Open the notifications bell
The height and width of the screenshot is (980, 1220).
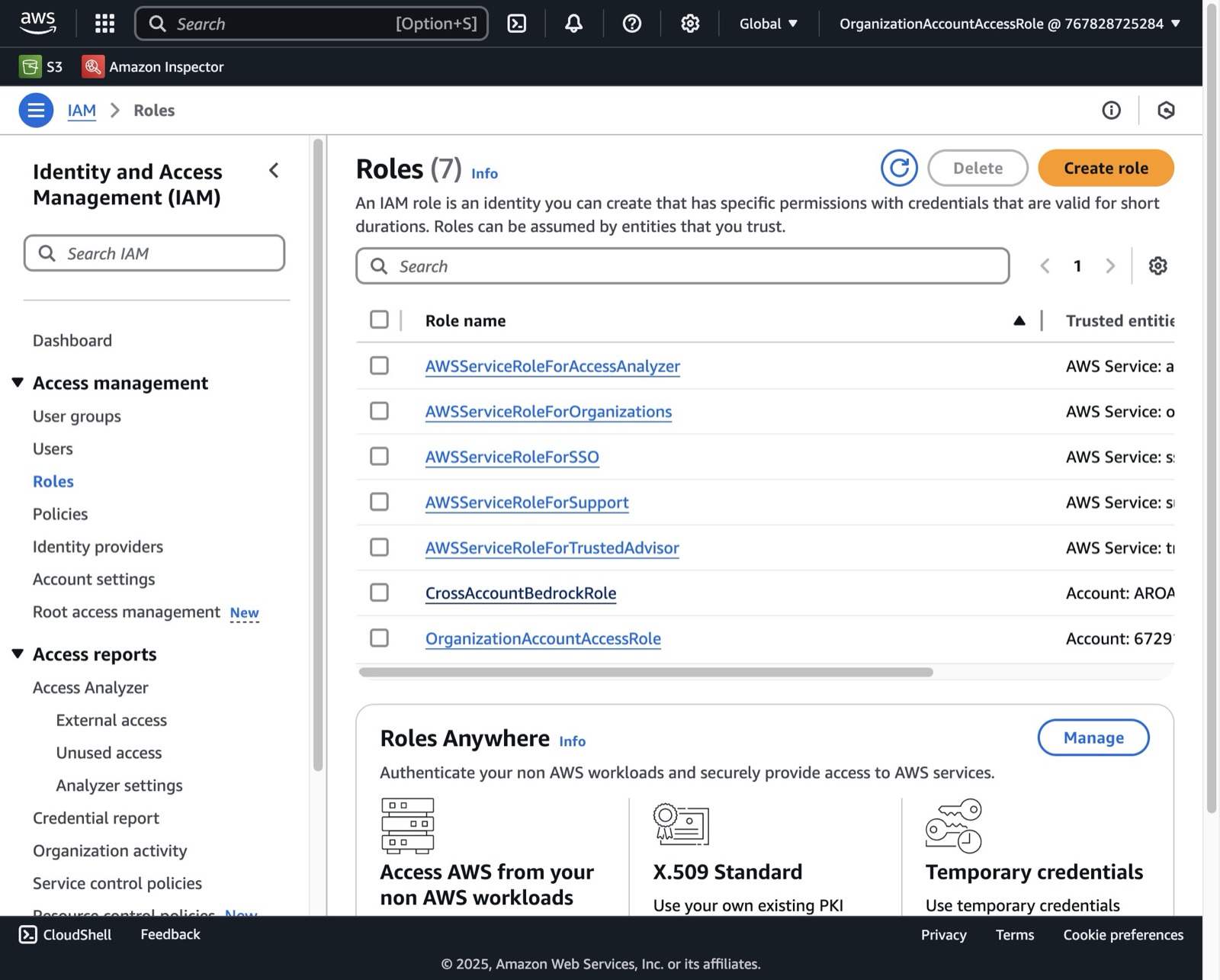574,24
